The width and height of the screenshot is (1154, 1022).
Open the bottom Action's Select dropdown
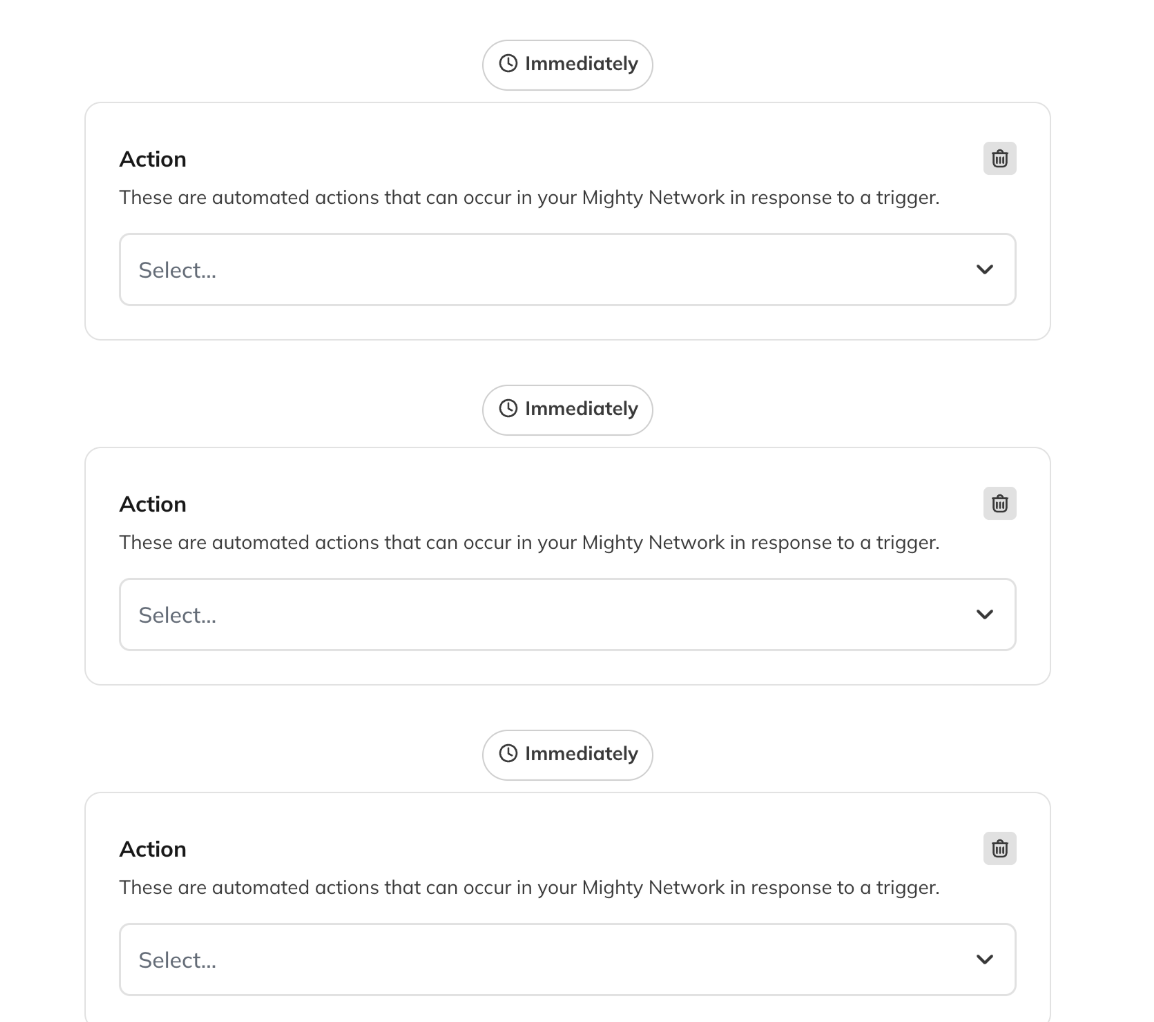click(567, 959)
